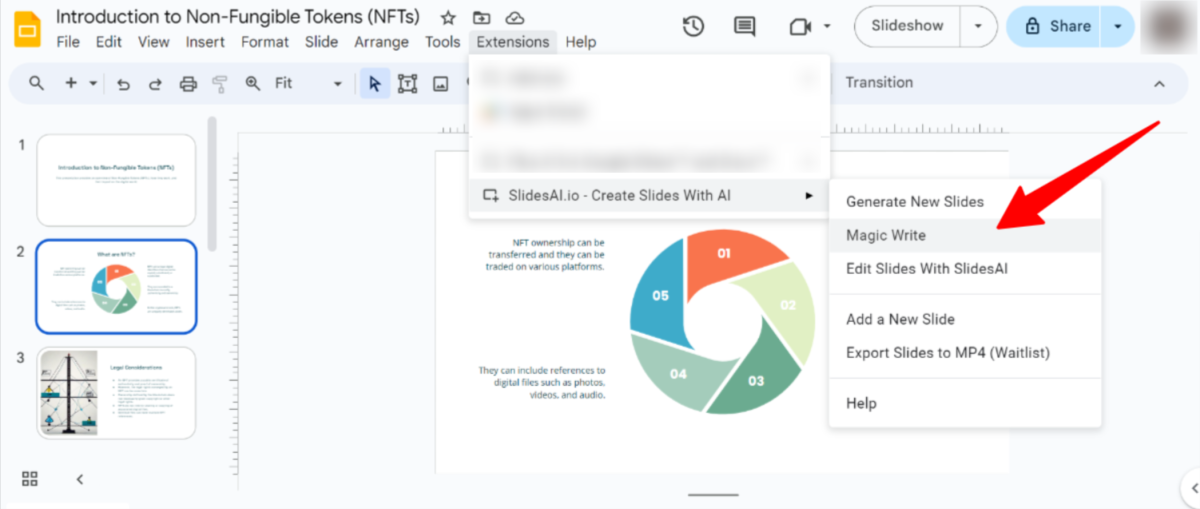The image size is (1200, 509).
Task: Click chart segment 04
Action: [x=676, y=375]
